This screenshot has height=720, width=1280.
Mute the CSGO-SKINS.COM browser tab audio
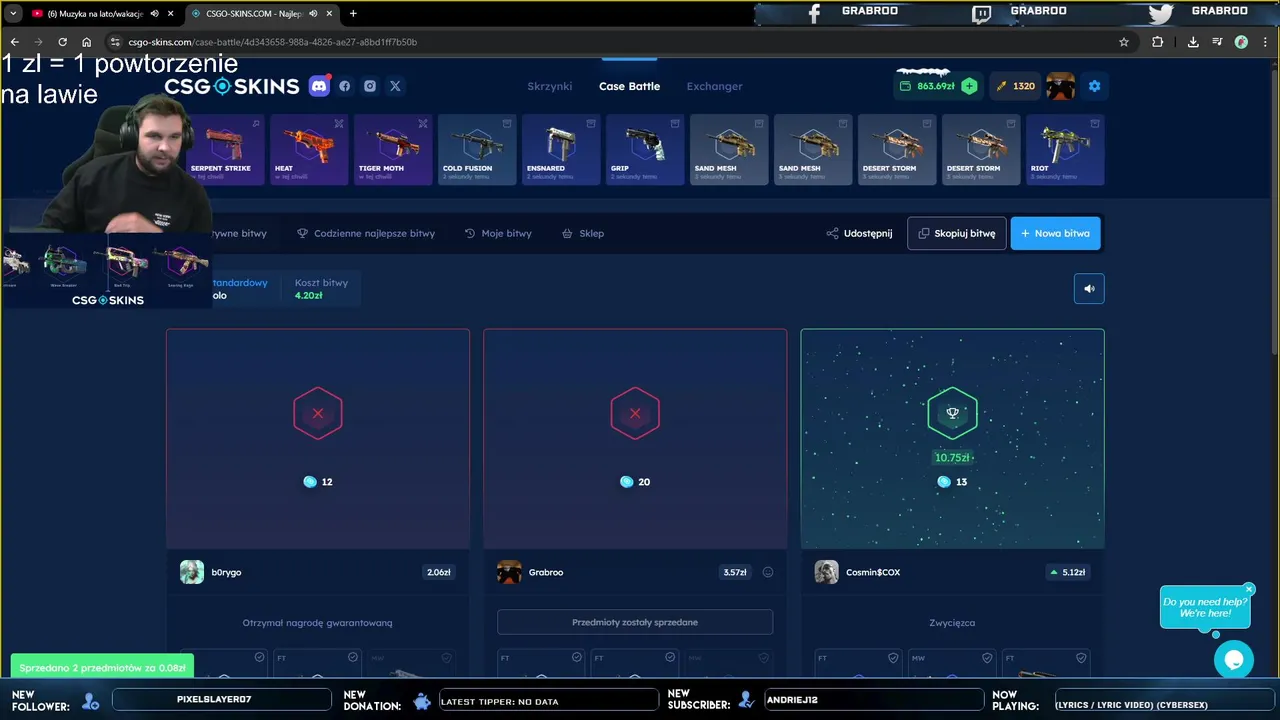(313, 14)
